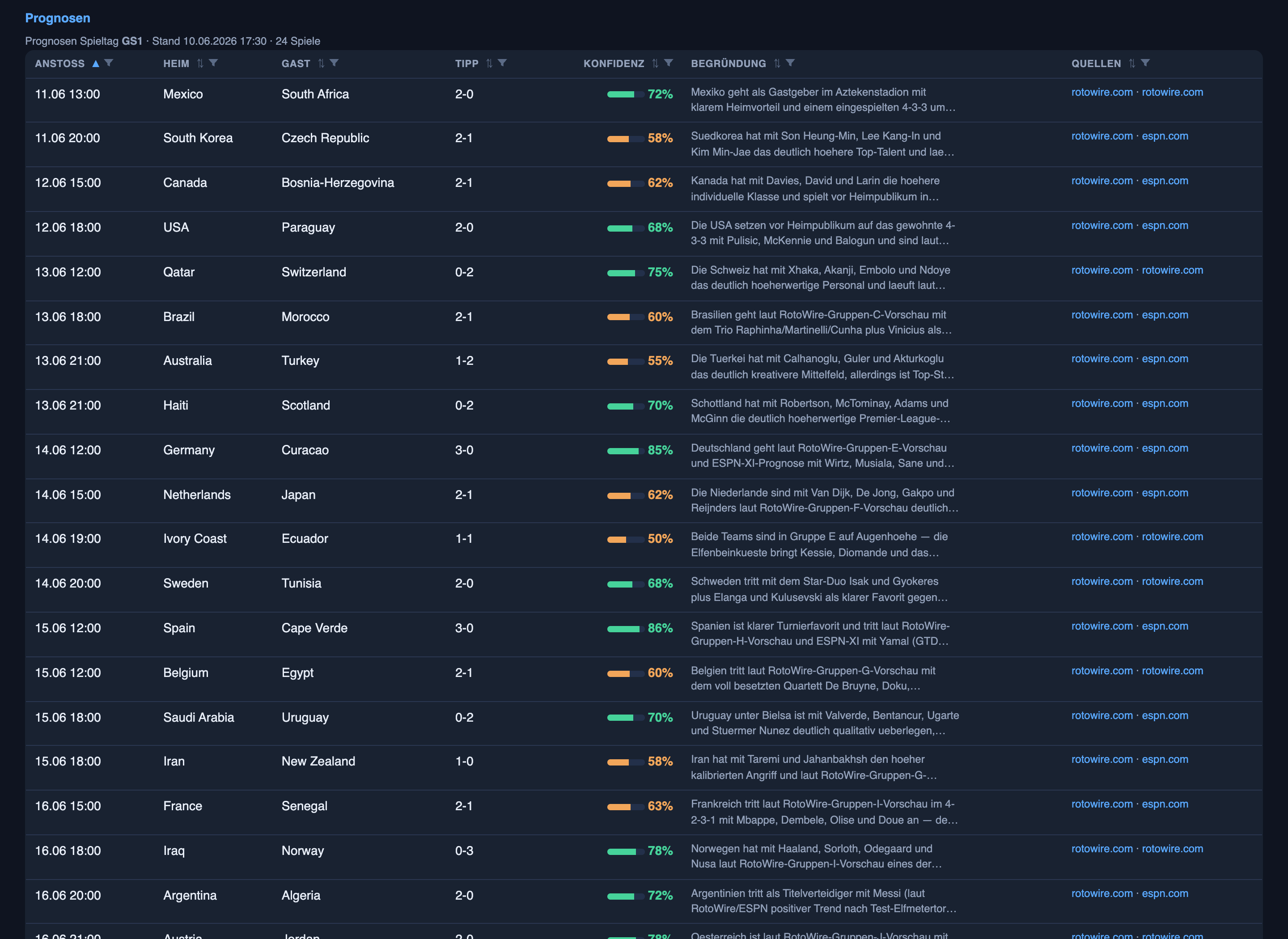The width and height of the screenshot is (1288, 939).
Task: Open the ANSTOSS column filter funnel
Action: pyautogui.click(x=109, y=63)
